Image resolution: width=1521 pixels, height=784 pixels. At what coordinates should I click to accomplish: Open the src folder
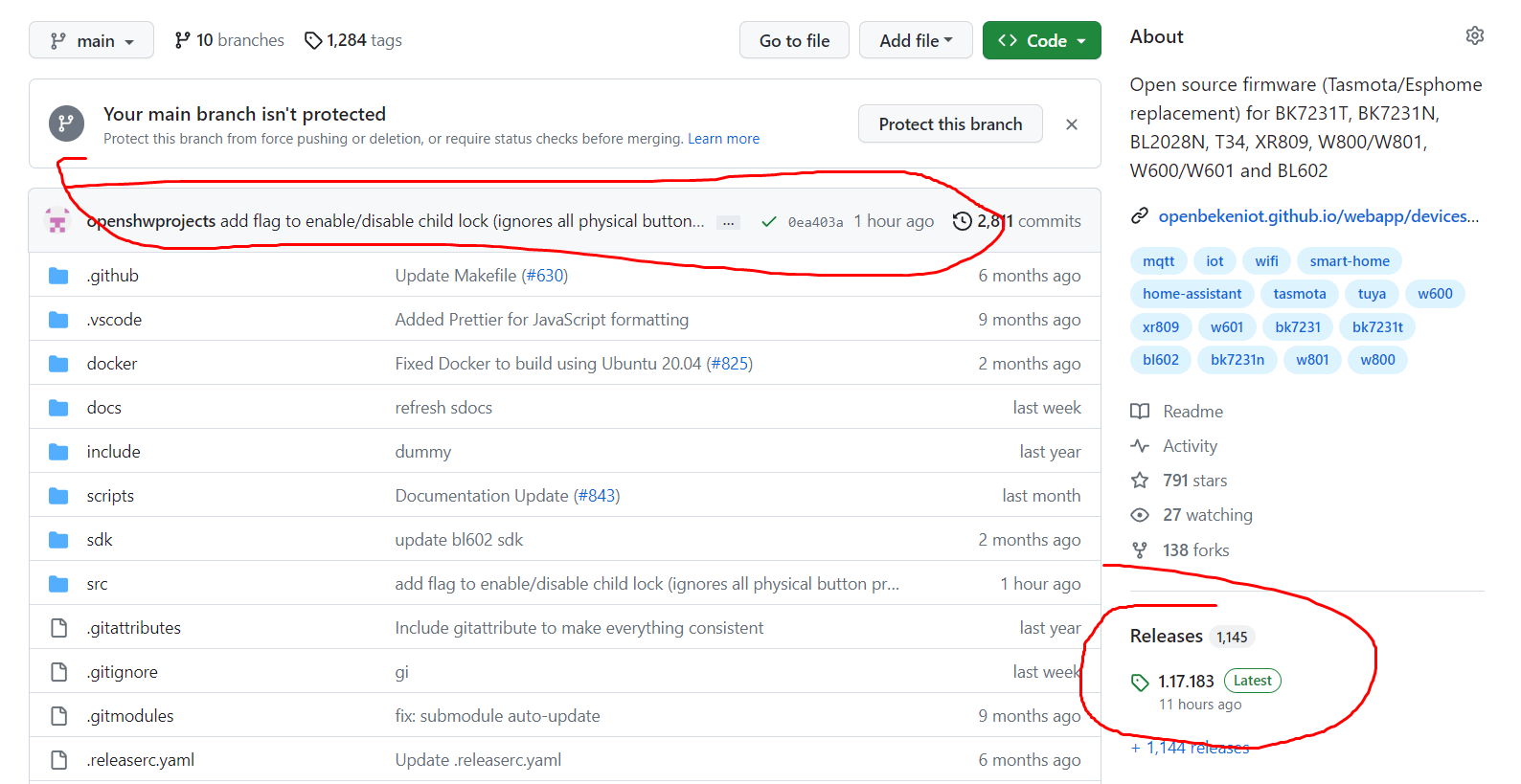tap(97, 584)
